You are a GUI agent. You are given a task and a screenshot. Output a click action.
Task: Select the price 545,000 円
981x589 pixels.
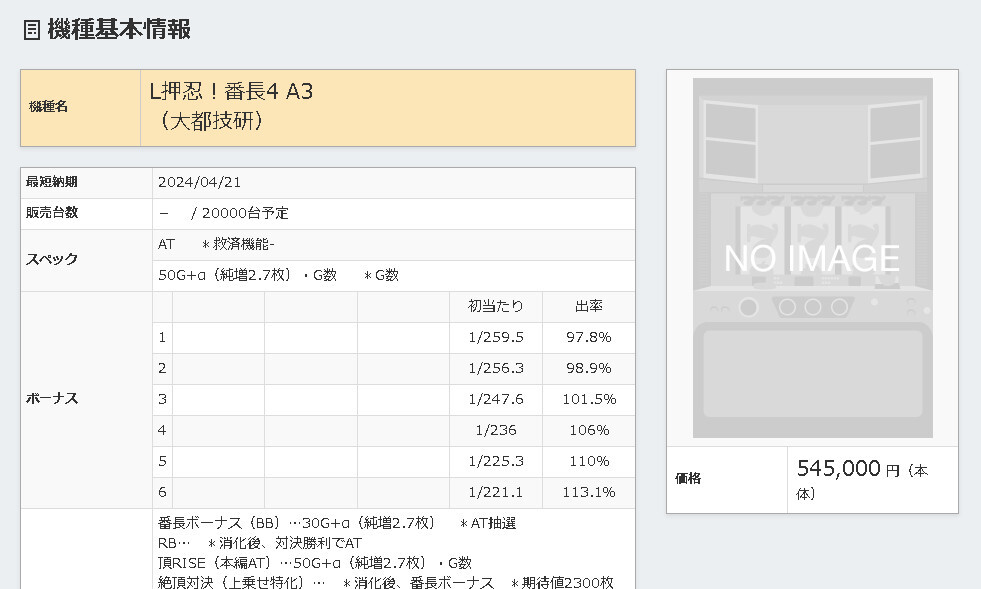coord(848,469)
